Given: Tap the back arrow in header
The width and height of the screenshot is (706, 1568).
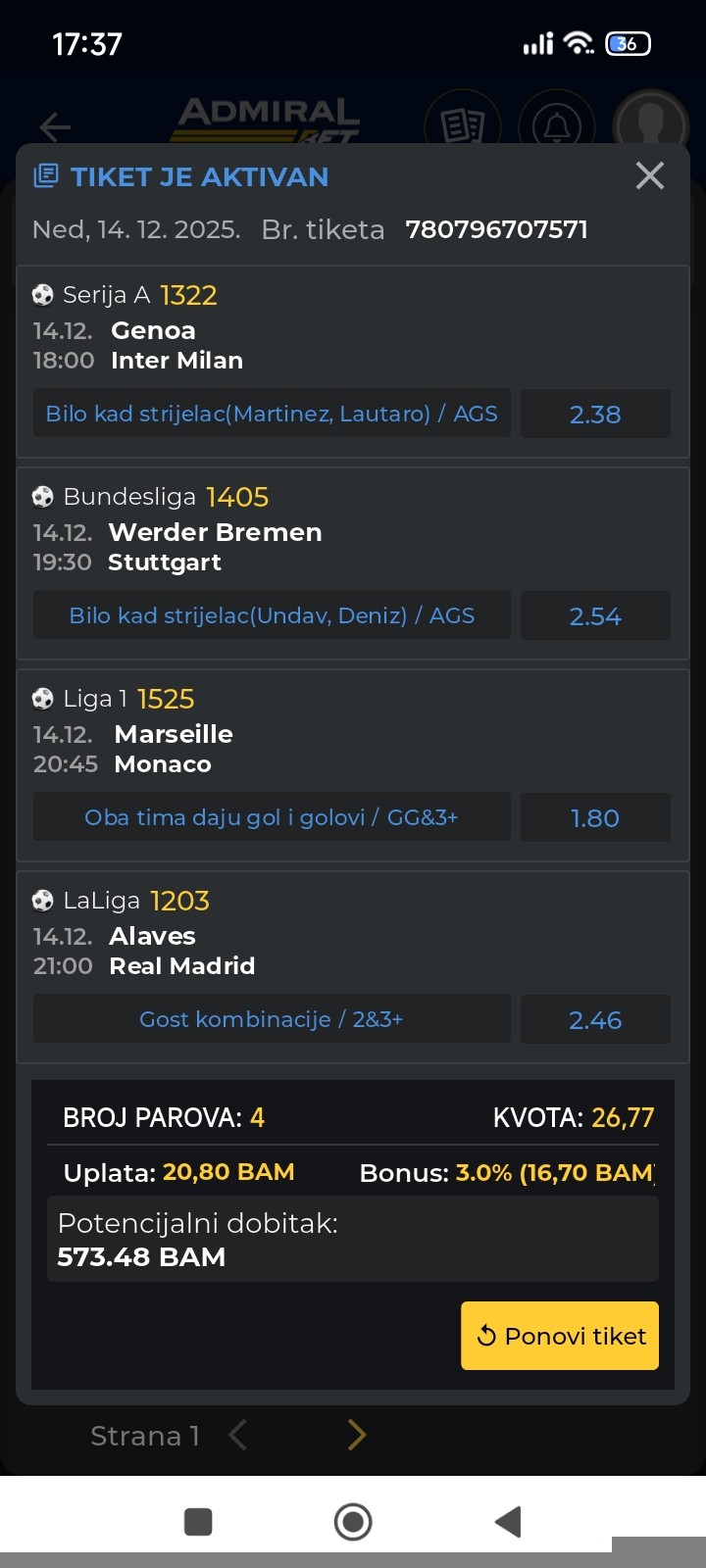Looking at the screenshot, I should (55, 126).
